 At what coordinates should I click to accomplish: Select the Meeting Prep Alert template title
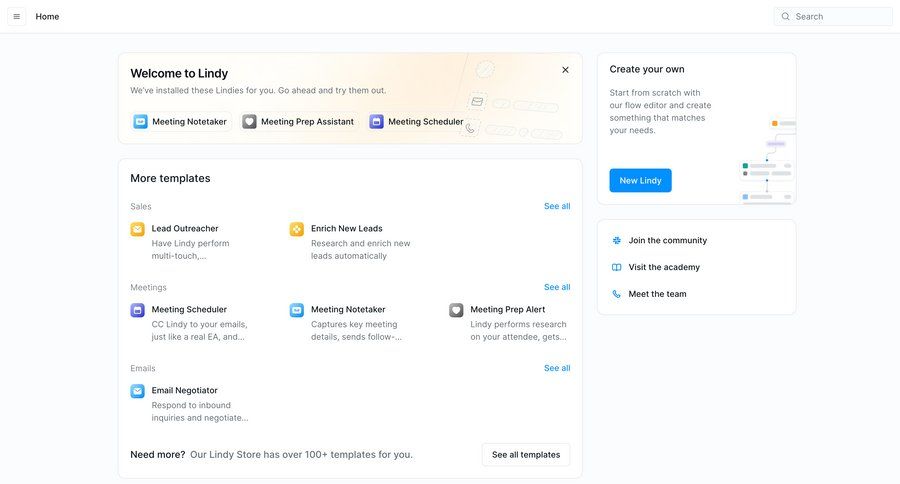click(x=508, y=309)
